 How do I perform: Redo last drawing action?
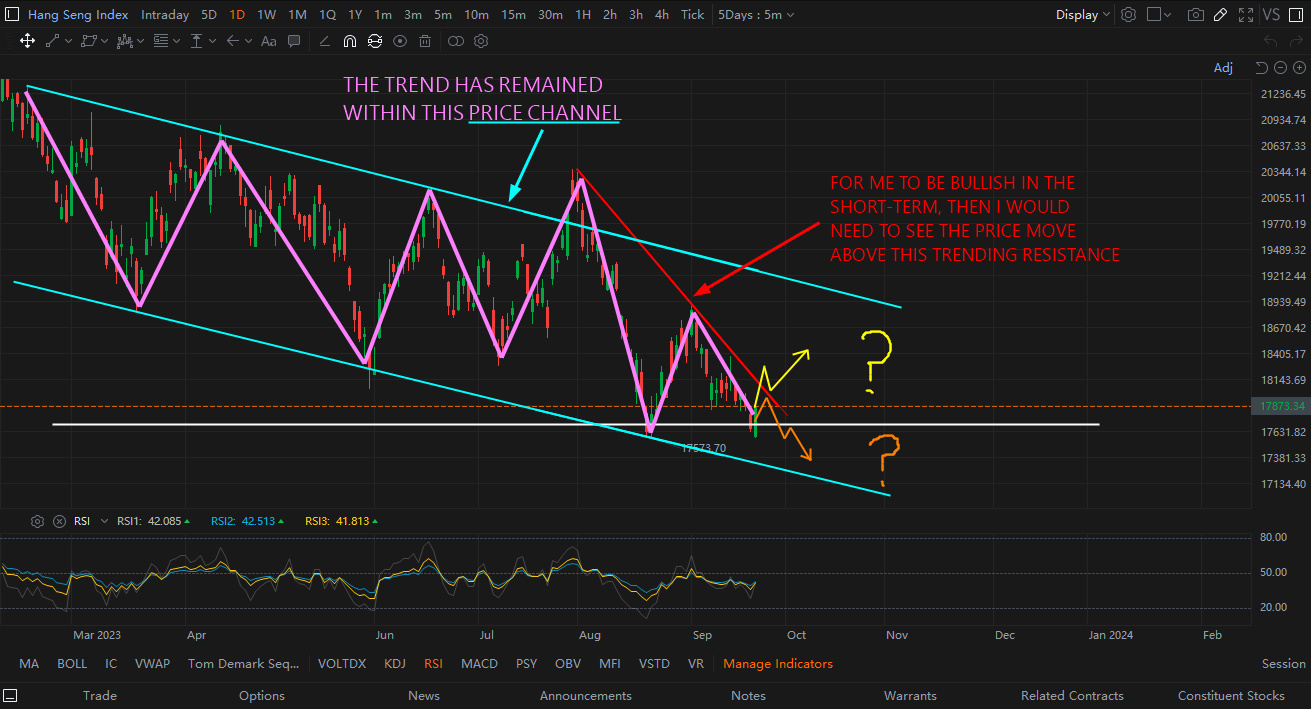pyautogui.click(x=1296, y=41)
